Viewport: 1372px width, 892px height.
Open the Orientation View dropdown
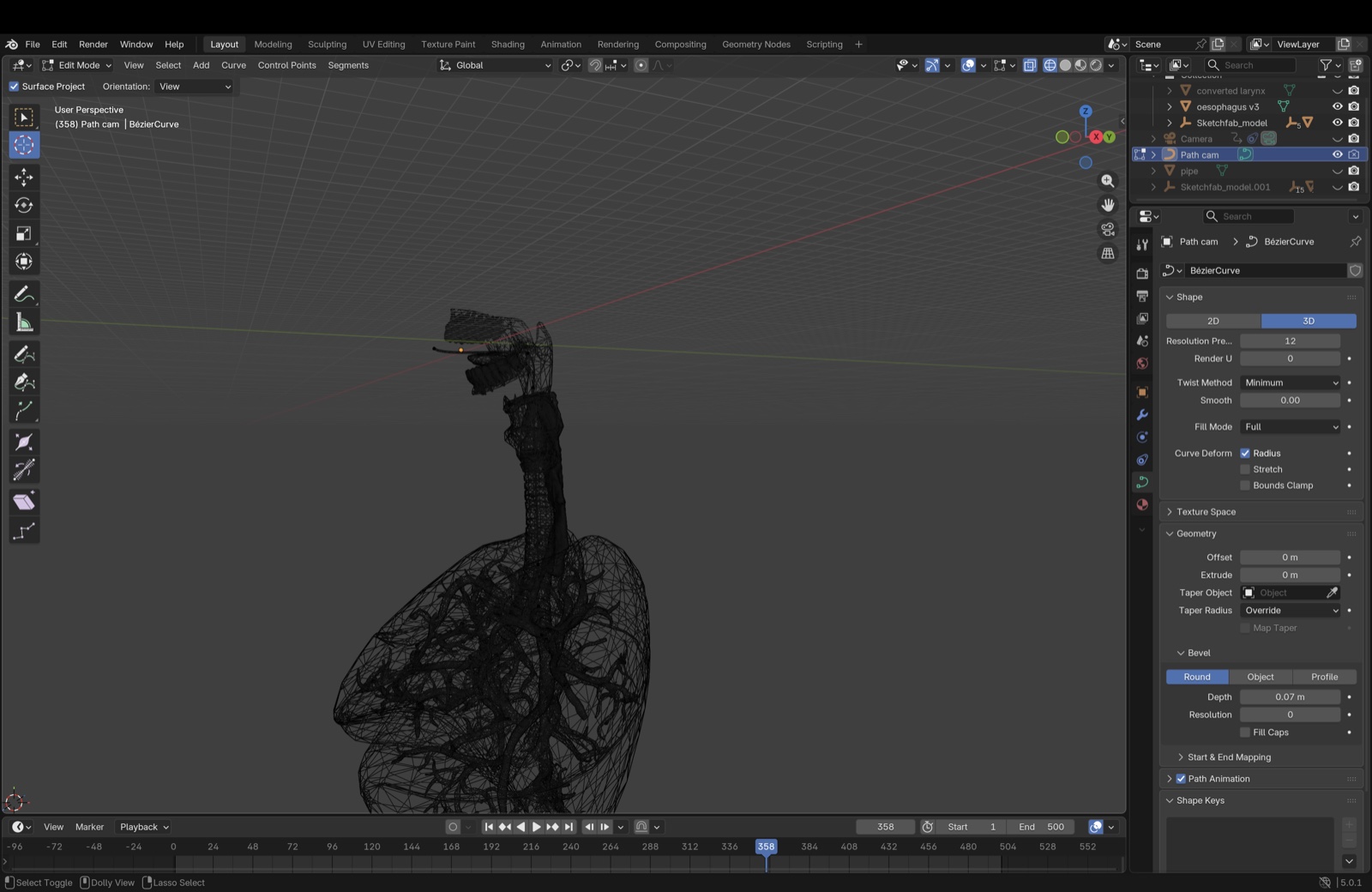click(x=195, y=87)
